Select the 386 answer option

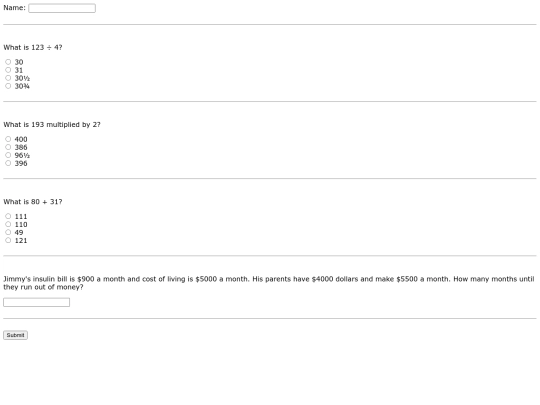pyautogui.click(x=8, y=147)
